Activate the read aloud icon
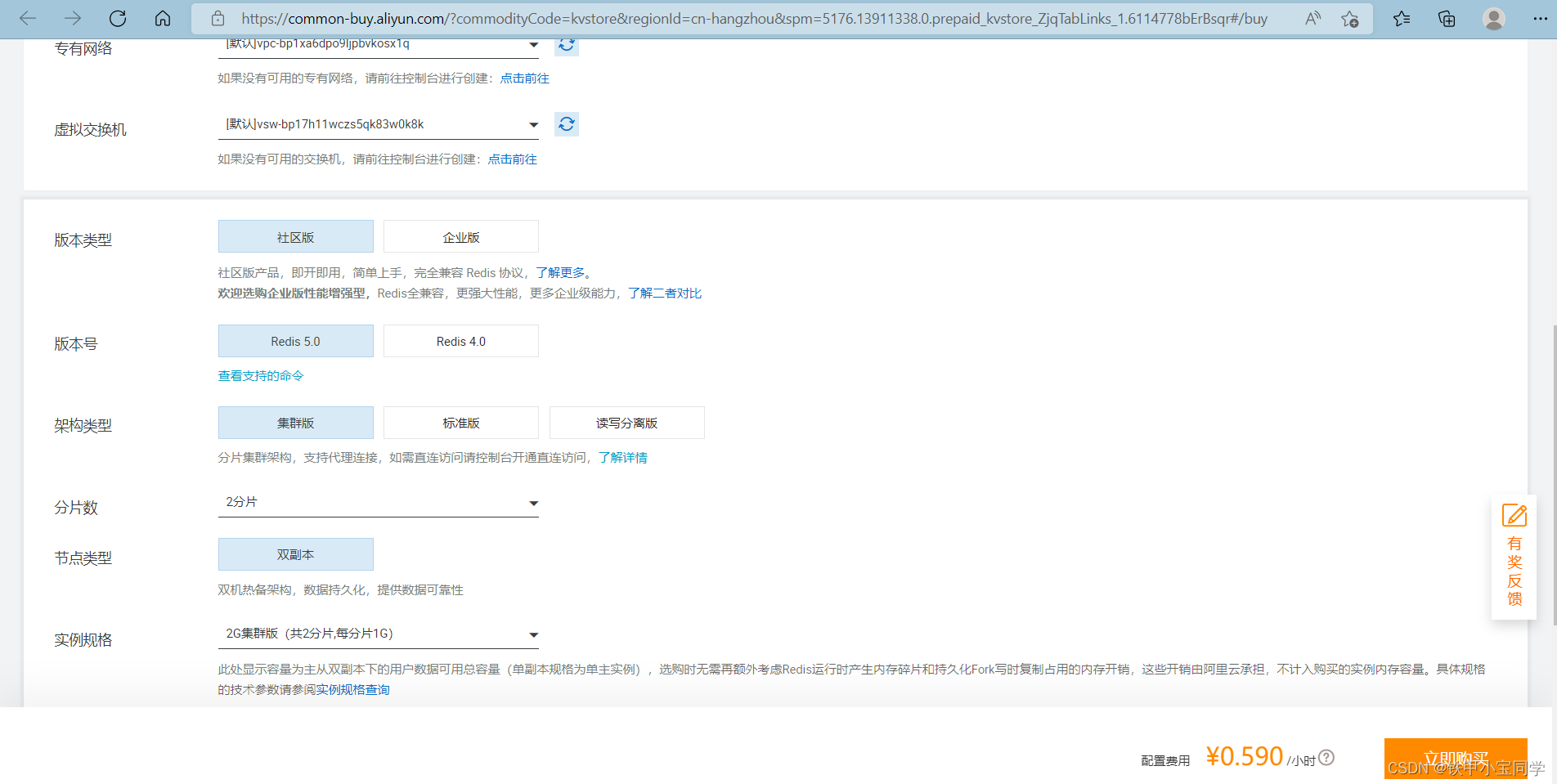 click(x=1313, y=18)
